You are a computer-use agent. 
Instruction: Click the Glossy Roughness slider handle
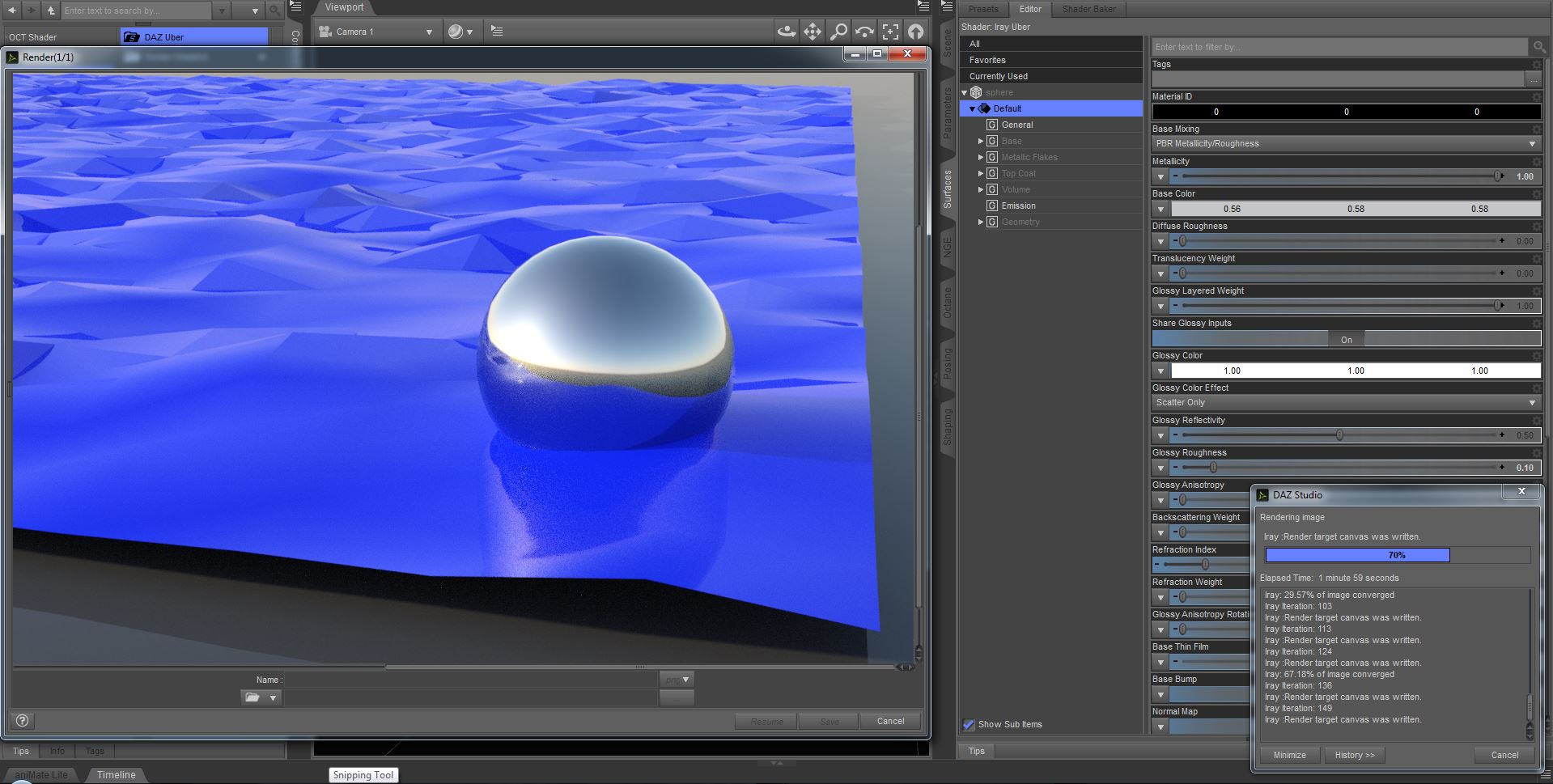(1212, 468)
